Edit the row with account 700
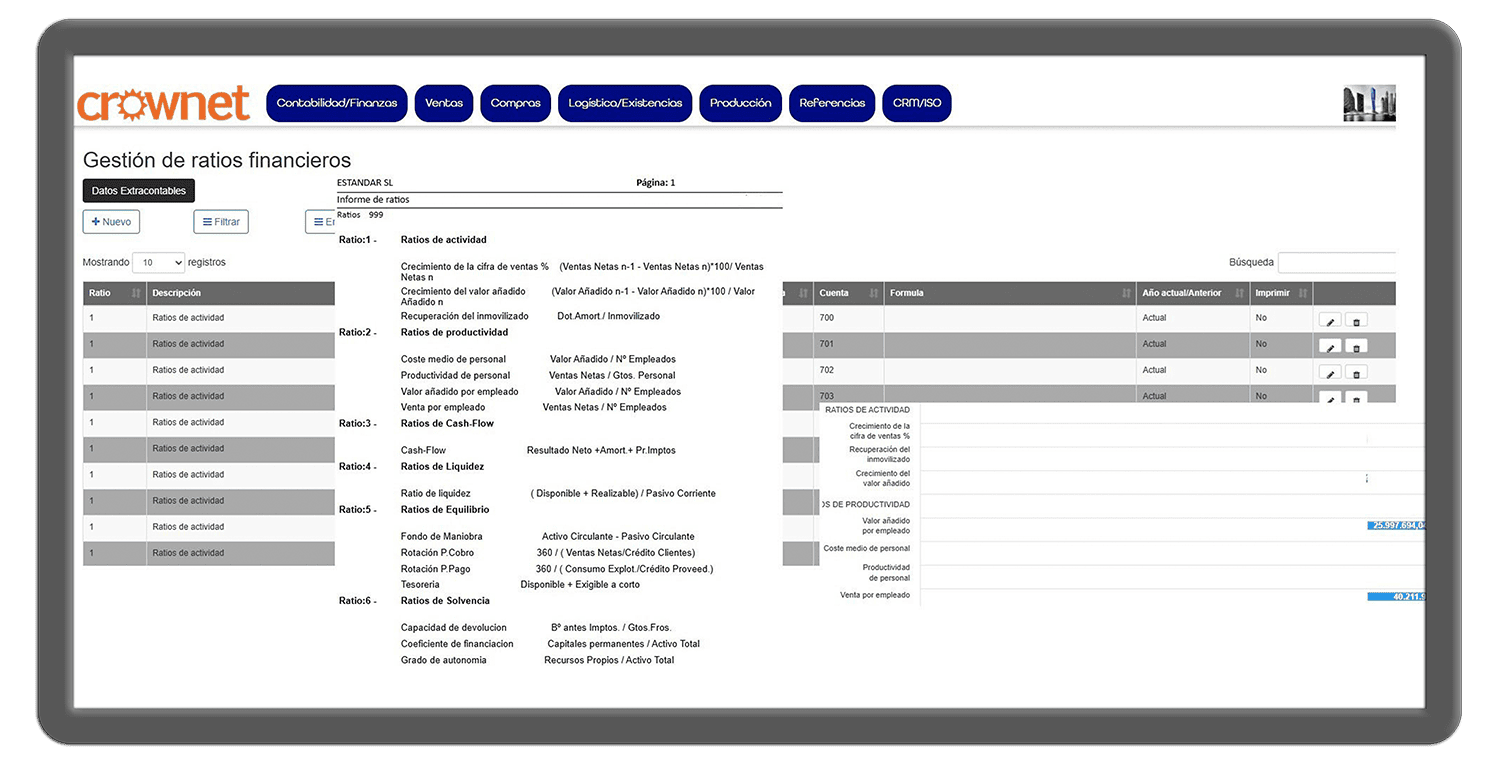1500x763 pixels. pyautogui.click(x=1329, y=320)
